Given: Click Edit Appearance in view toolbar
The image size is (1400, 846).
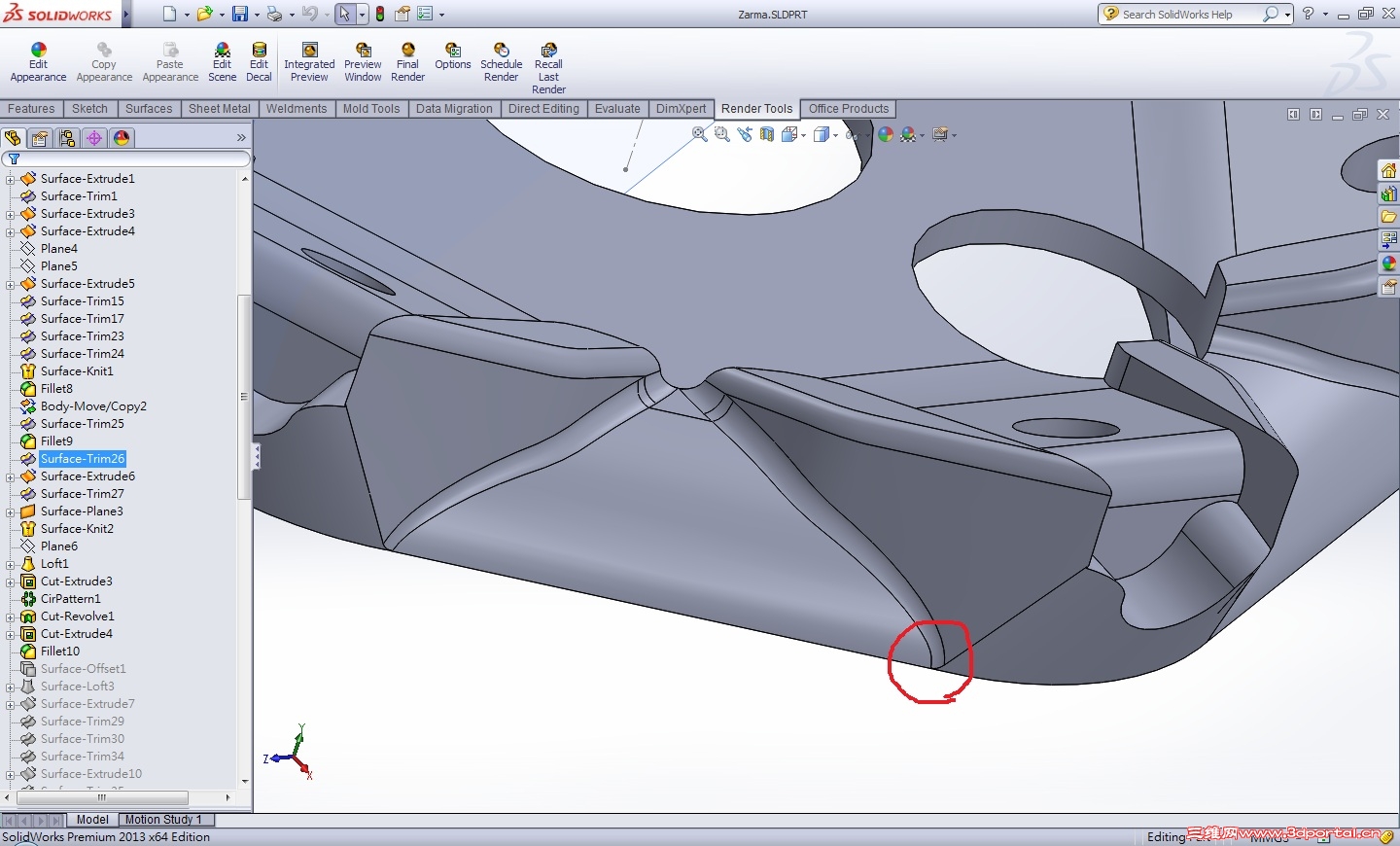Looking at the screenshot, I should click(x=886, y=134).
